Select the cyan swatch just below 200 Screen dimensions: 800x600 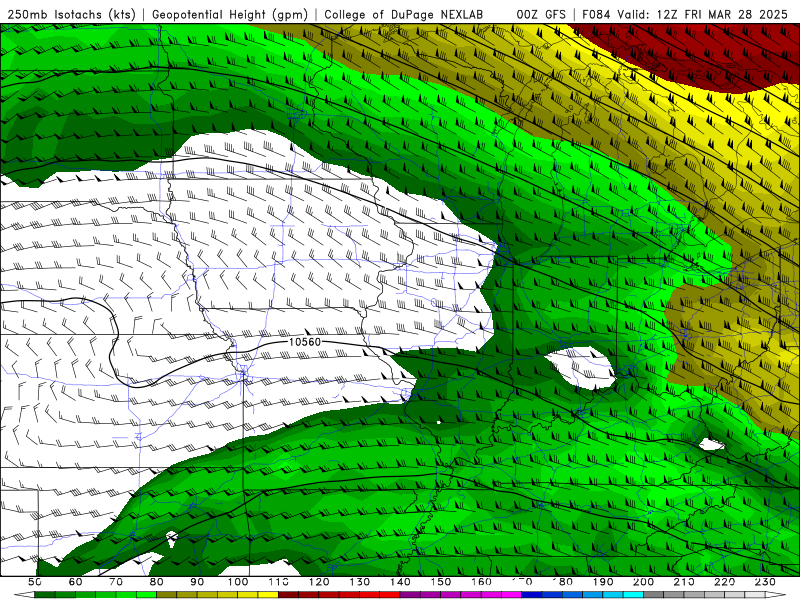[633, 595]
